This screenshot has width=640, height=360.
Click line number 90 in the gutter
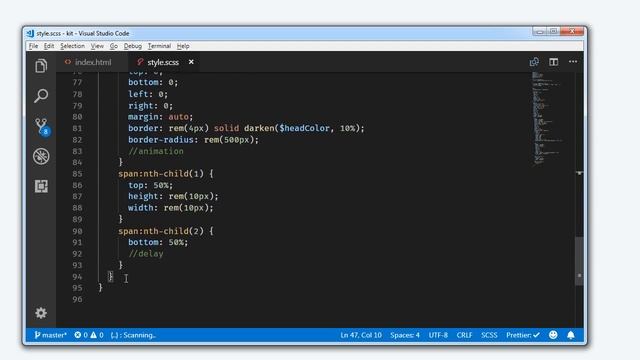pos(77,231)
